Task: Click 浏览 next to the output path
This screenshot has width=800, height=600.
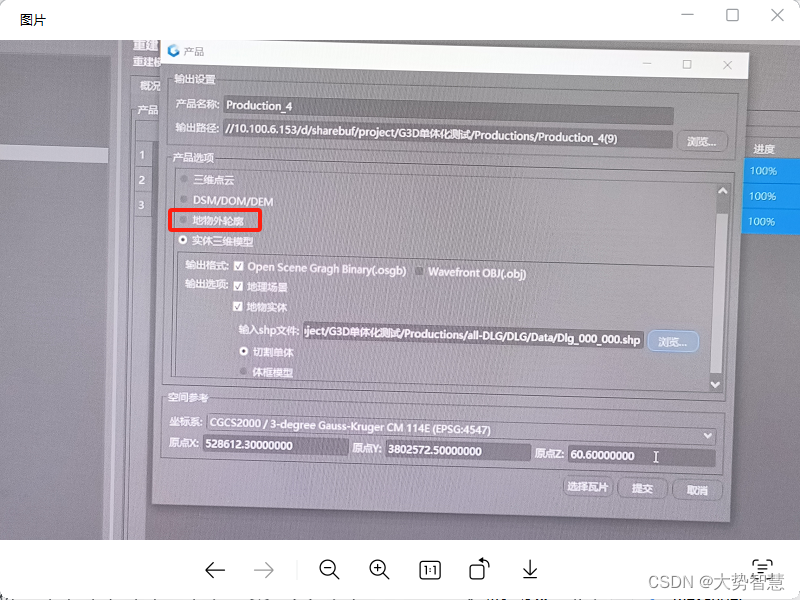Action: pyautogui.click(x=702, y=141)
